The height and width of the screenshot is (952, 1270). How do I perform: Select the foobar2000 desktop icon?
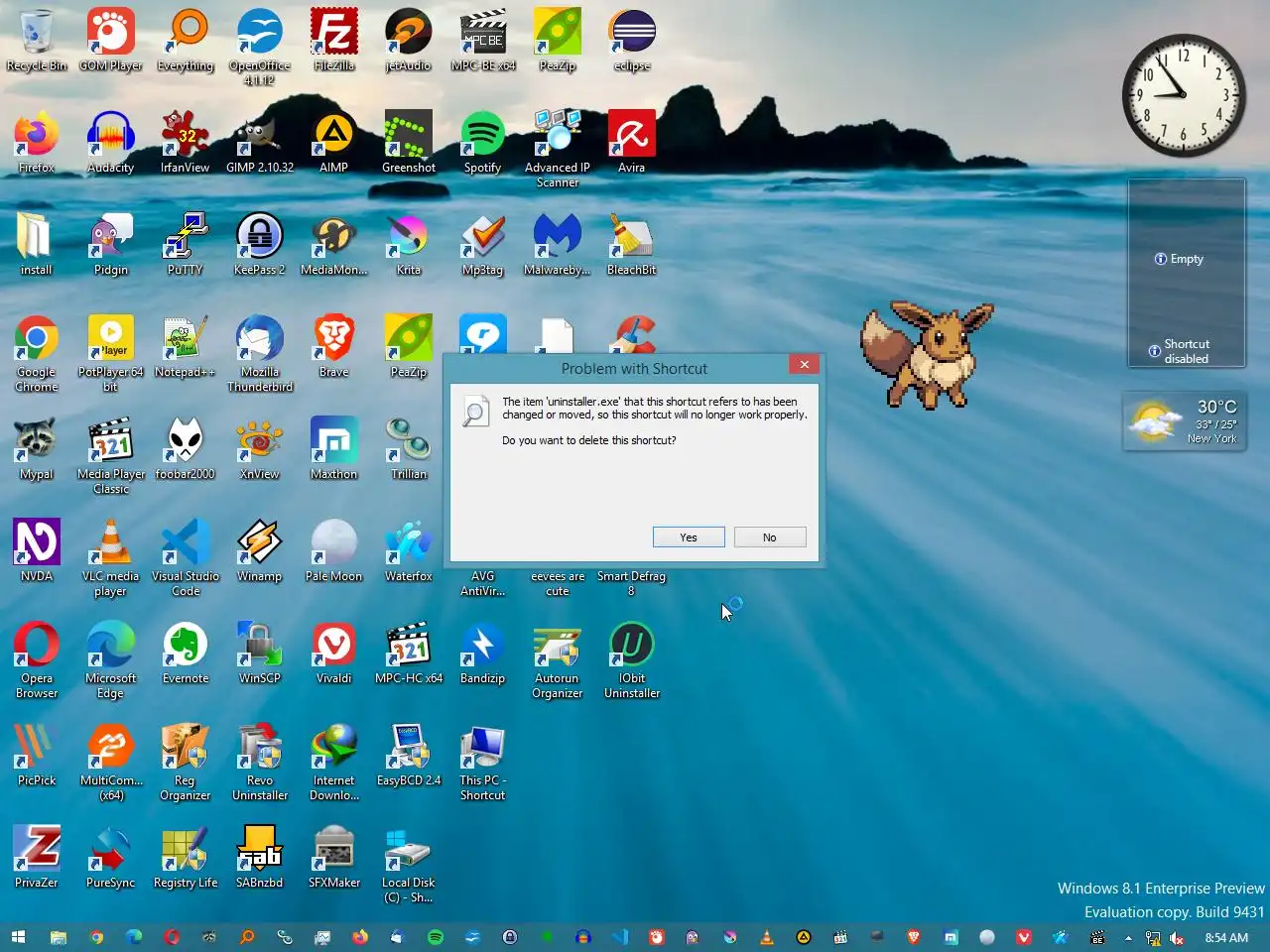click(x=186, y=448)
